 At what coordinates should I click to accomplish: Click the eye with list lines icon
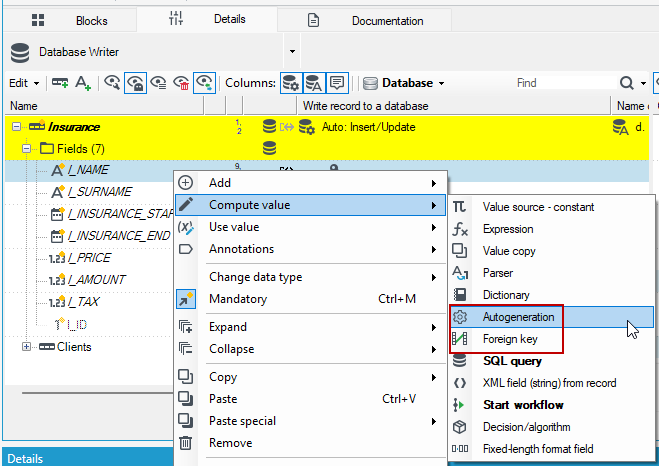pos(158,83)
